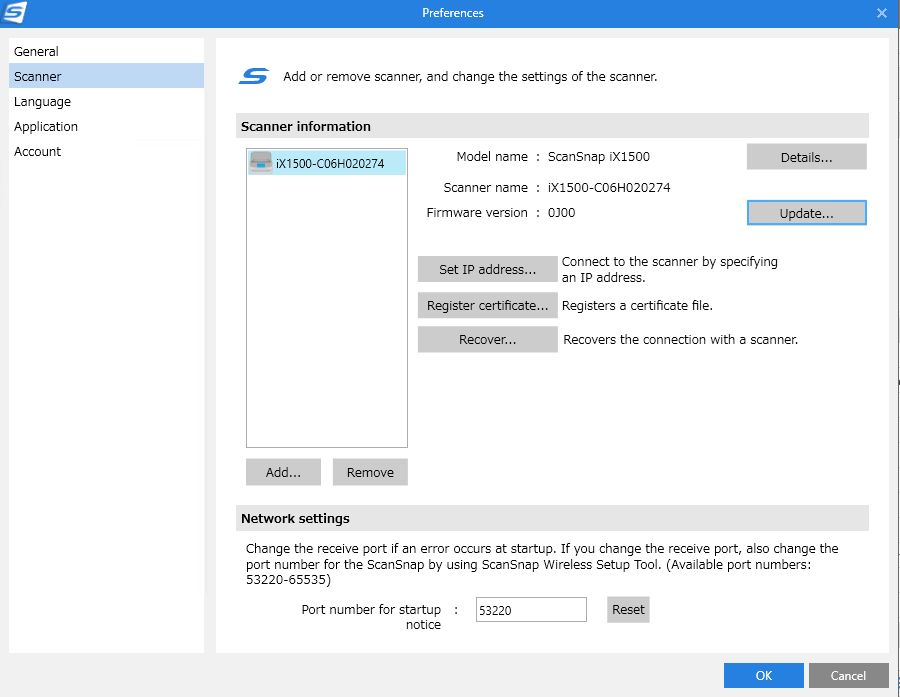The height and width of the screenshot is (697, 900).
Task: Switch to the Language settings
Action: click(43, 102)
